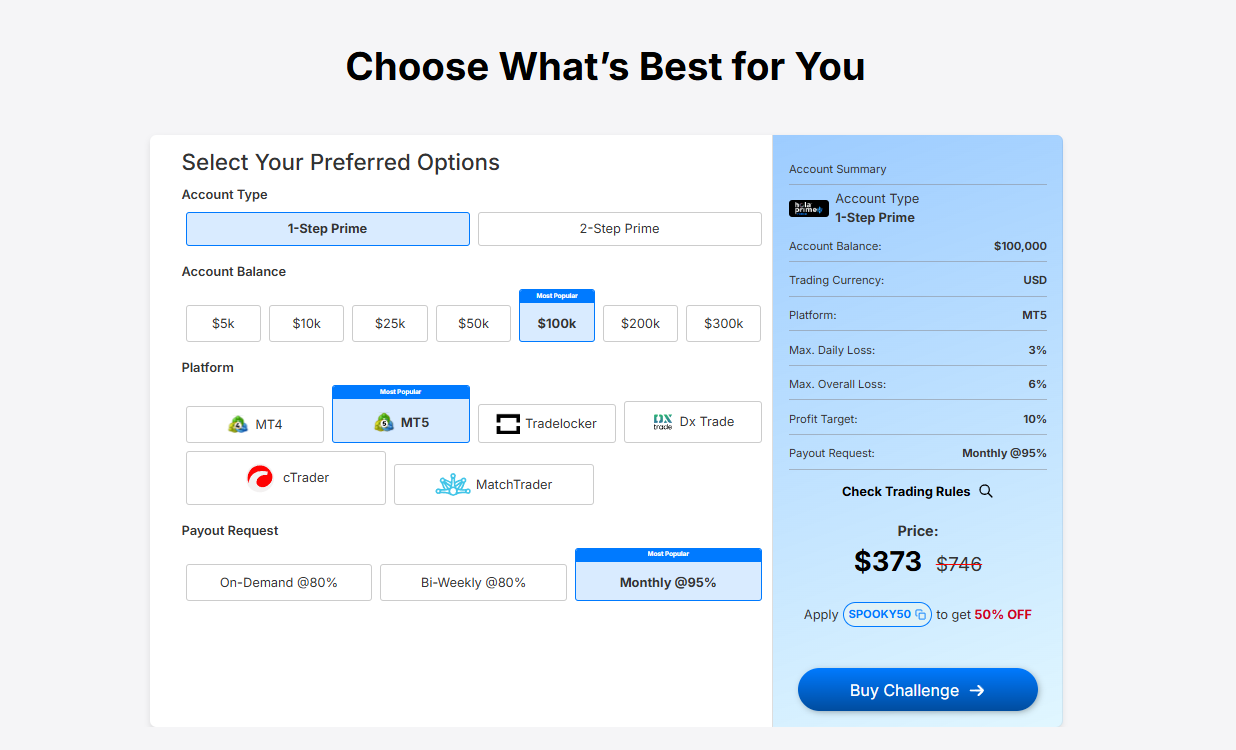The height and width of the screenshot is (750, 1236).
Task: Click the MatchTrader logo icon
Action: coord(453,485)
